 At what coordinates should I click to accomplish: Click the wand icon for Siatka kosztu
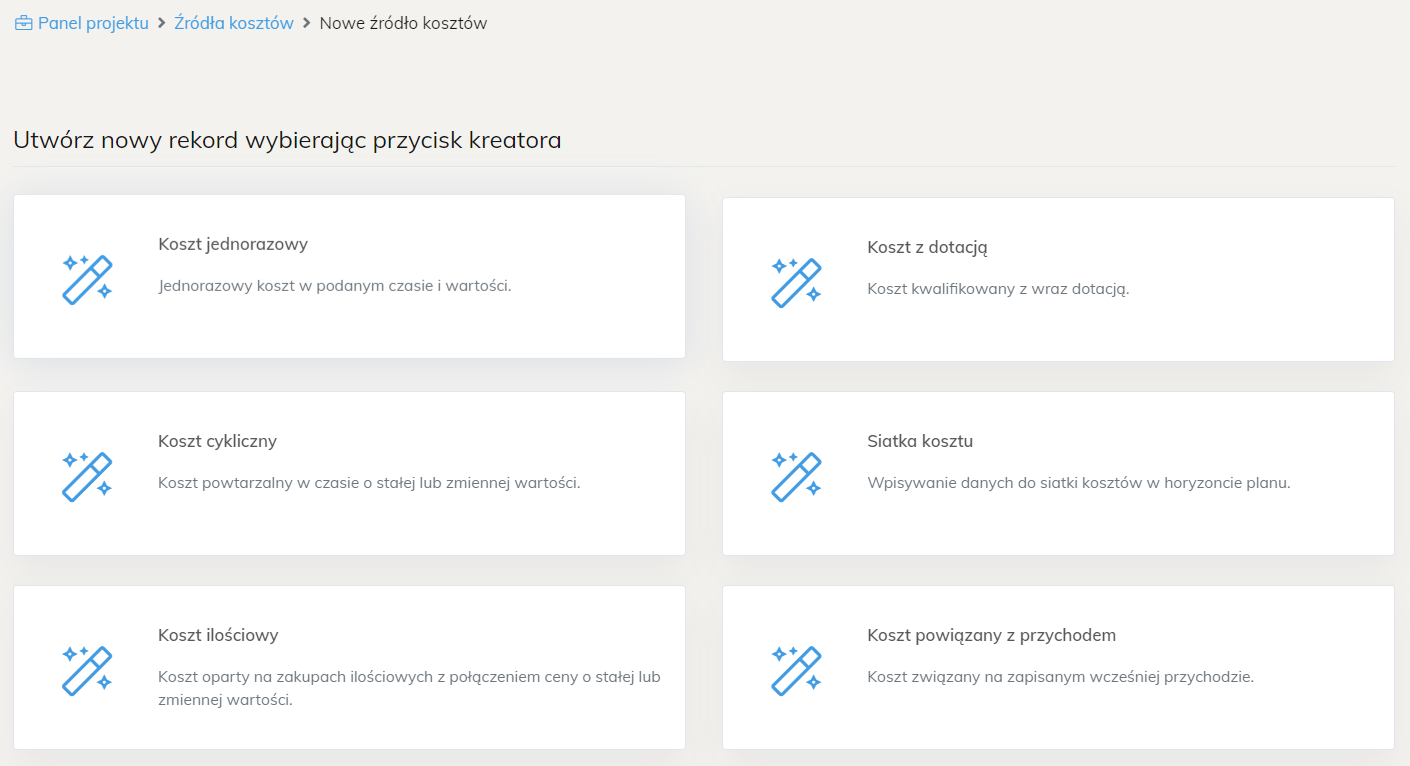click(x=796, y=476)
